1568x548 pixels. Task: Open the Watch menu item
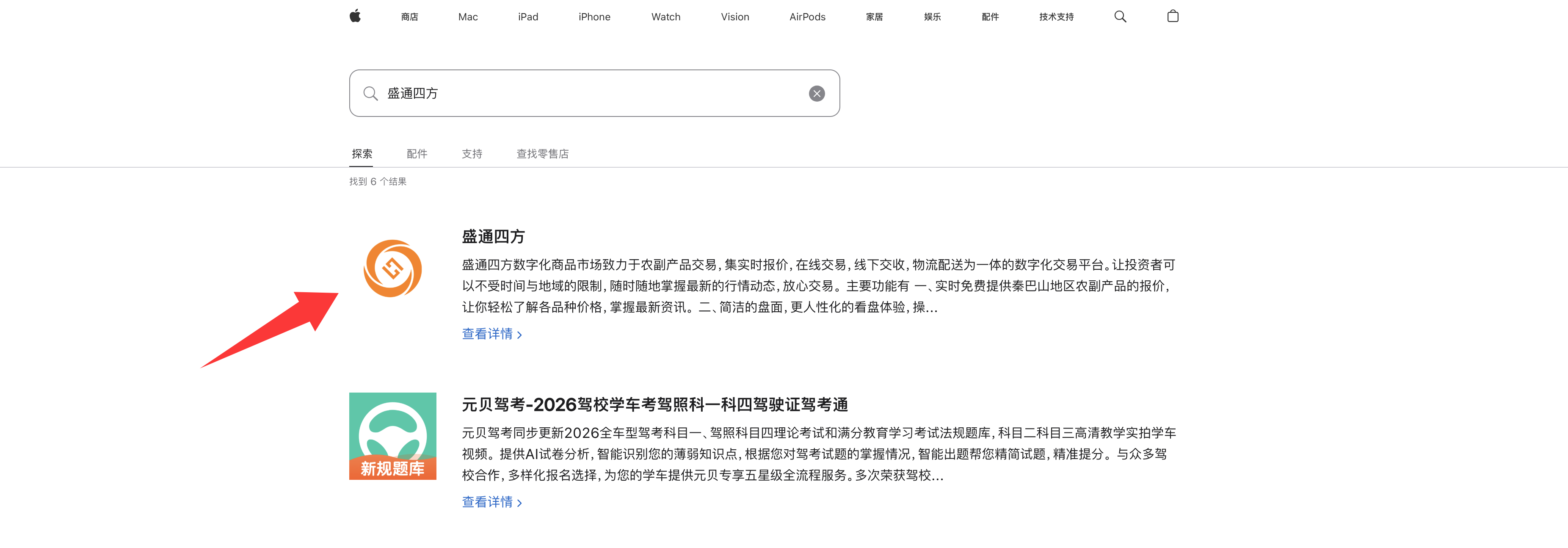click(x=665, y=17)
